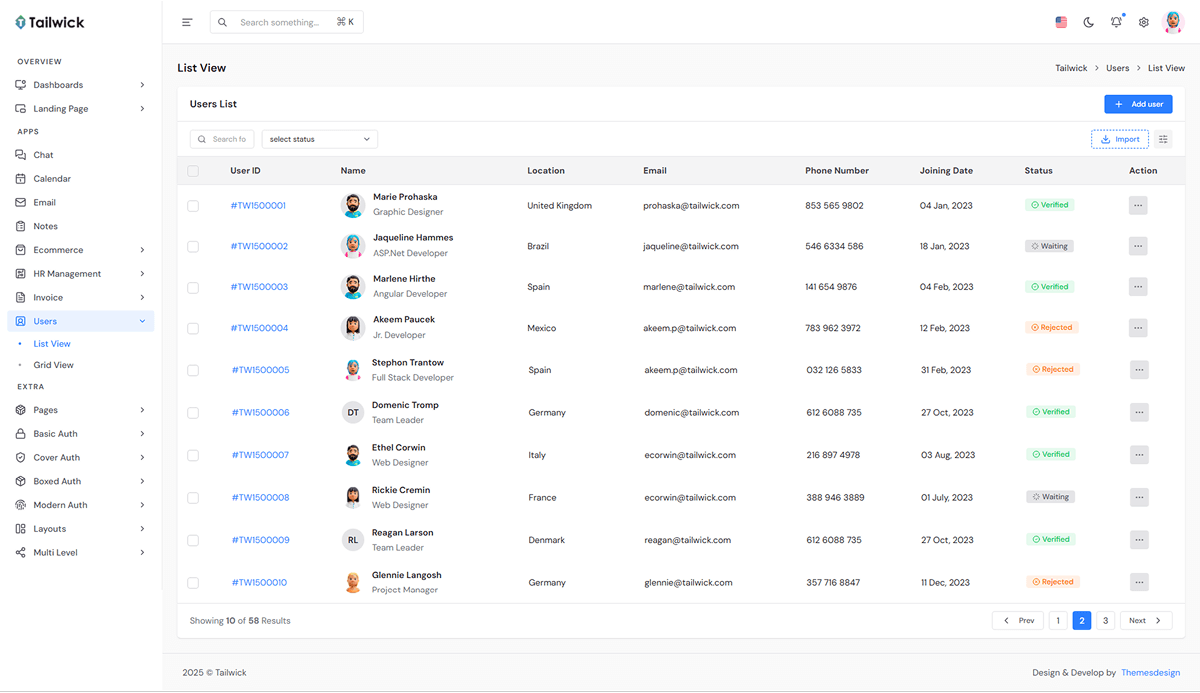Open user ID #TW1500006 link

coord(261,412)
